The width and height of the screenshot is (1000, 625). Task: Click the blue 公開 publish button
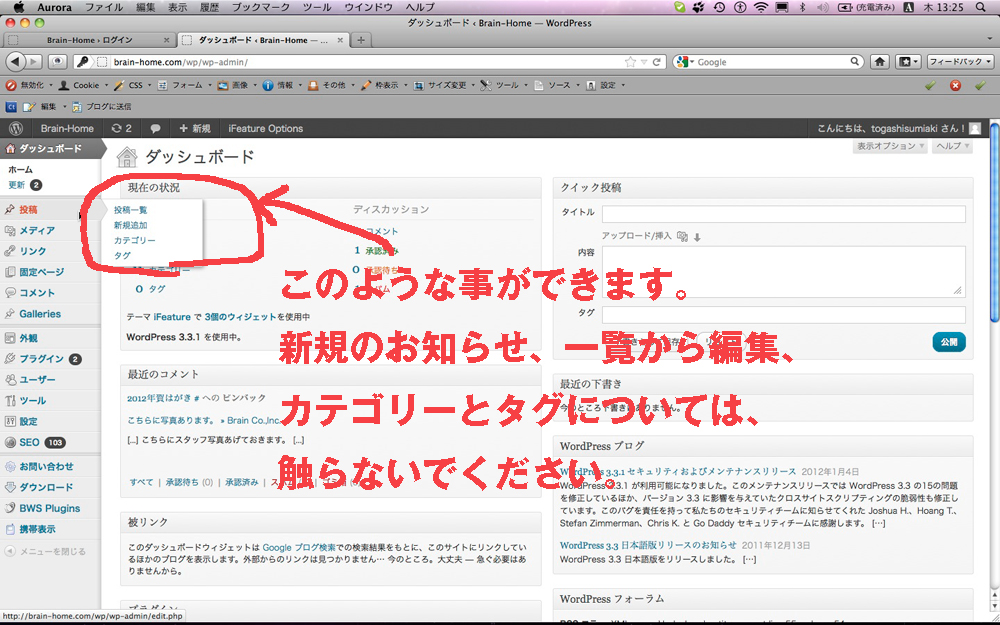[949, 342]
